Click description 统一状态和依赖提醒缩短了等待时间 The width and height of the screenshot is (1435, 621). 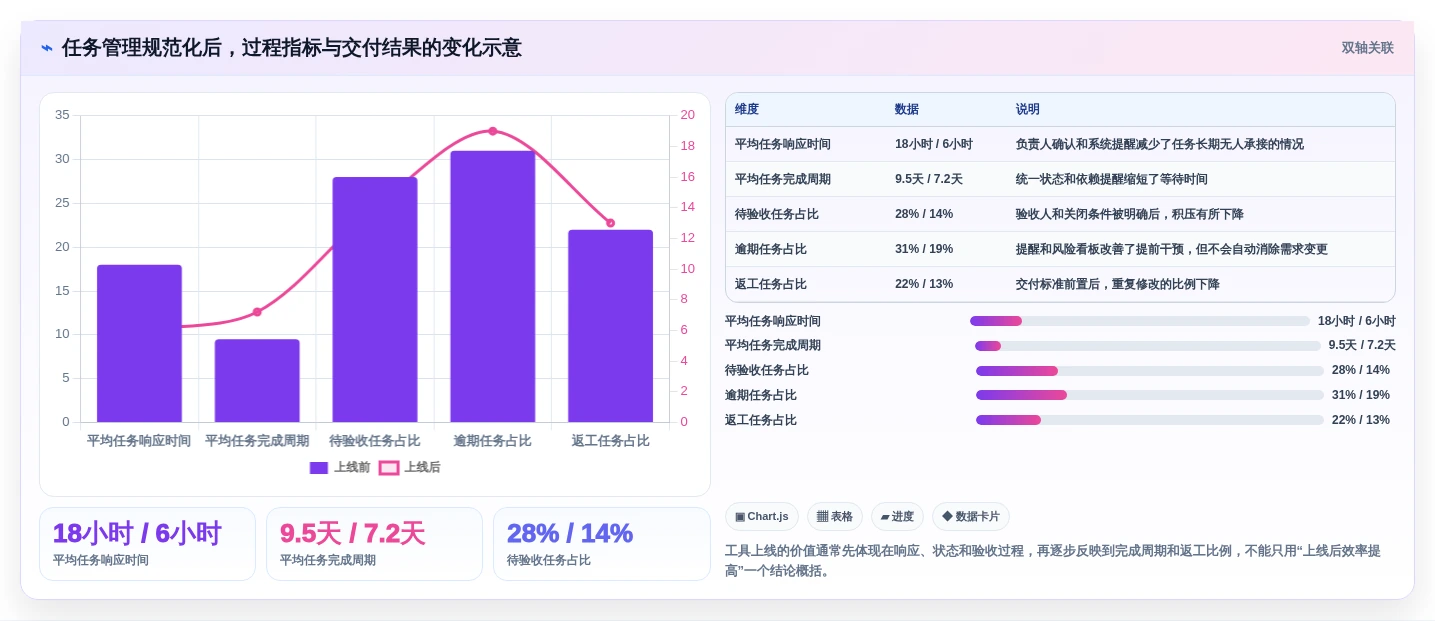1112,179
